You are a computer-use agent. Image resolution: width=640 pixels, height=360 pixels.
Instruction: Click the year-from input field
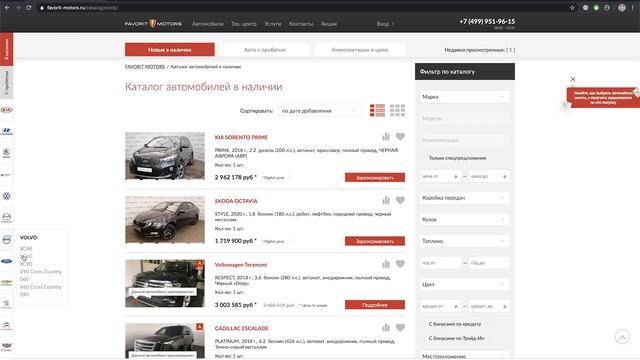point(440,263)
